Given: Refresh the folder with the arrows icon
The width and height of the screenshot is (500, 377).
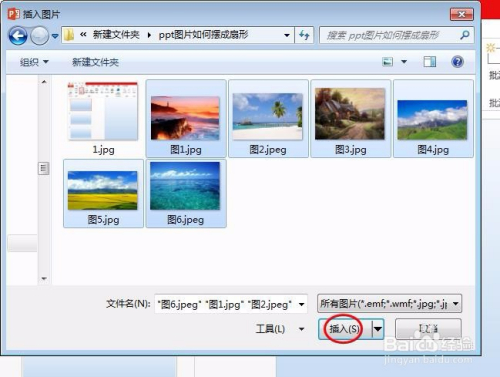Looking at the screenshot, I should tap(304, 35).
